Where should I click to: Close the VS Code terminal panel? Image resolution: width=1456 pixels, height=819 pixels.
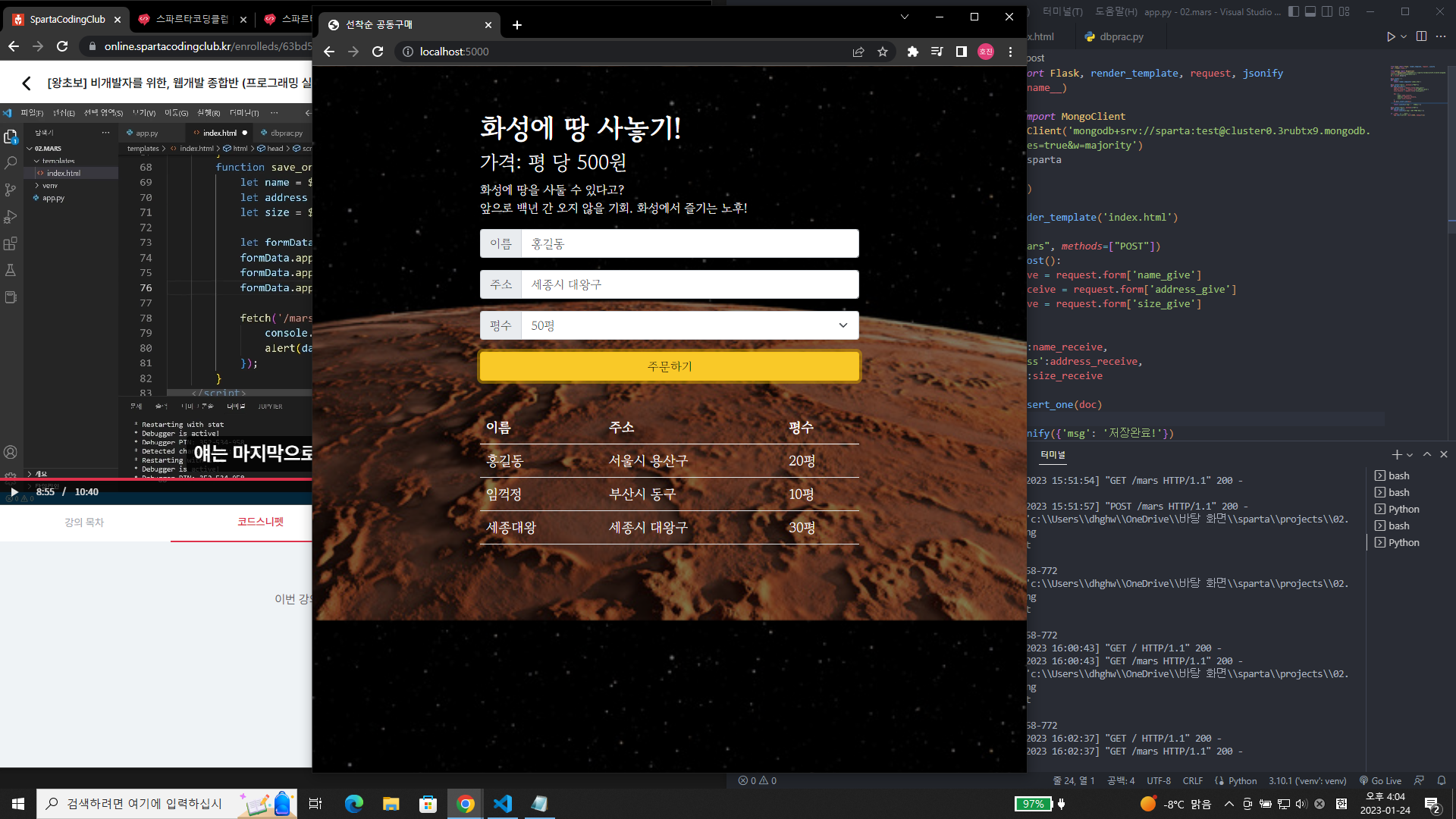point(1444,454)
